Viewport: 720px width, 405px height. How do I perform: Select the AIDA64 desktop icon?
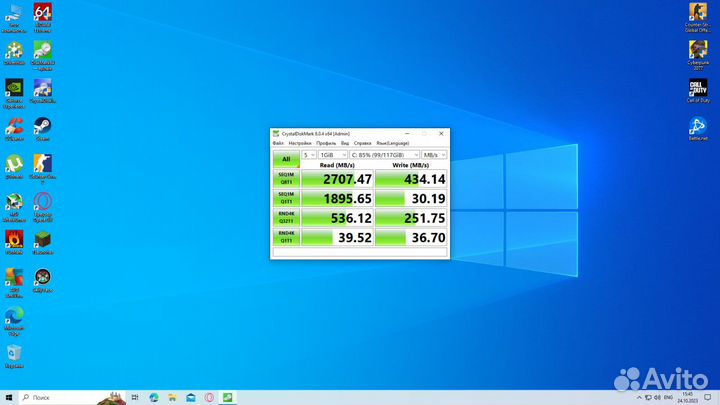pyautogui.click(x=42, y=18)
